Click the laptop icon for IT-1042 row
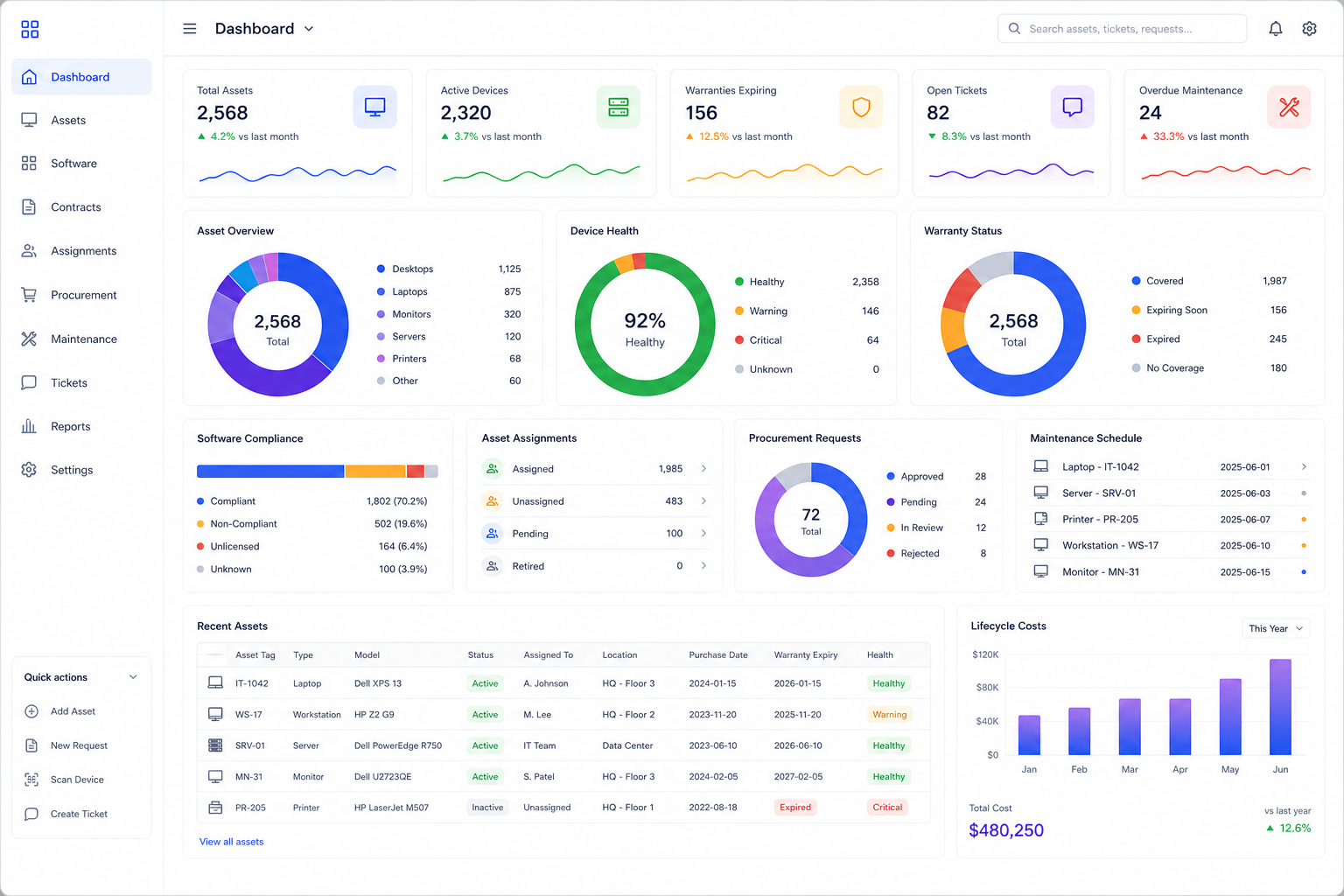Screen dimensions: 1344x896 (215, 683)
